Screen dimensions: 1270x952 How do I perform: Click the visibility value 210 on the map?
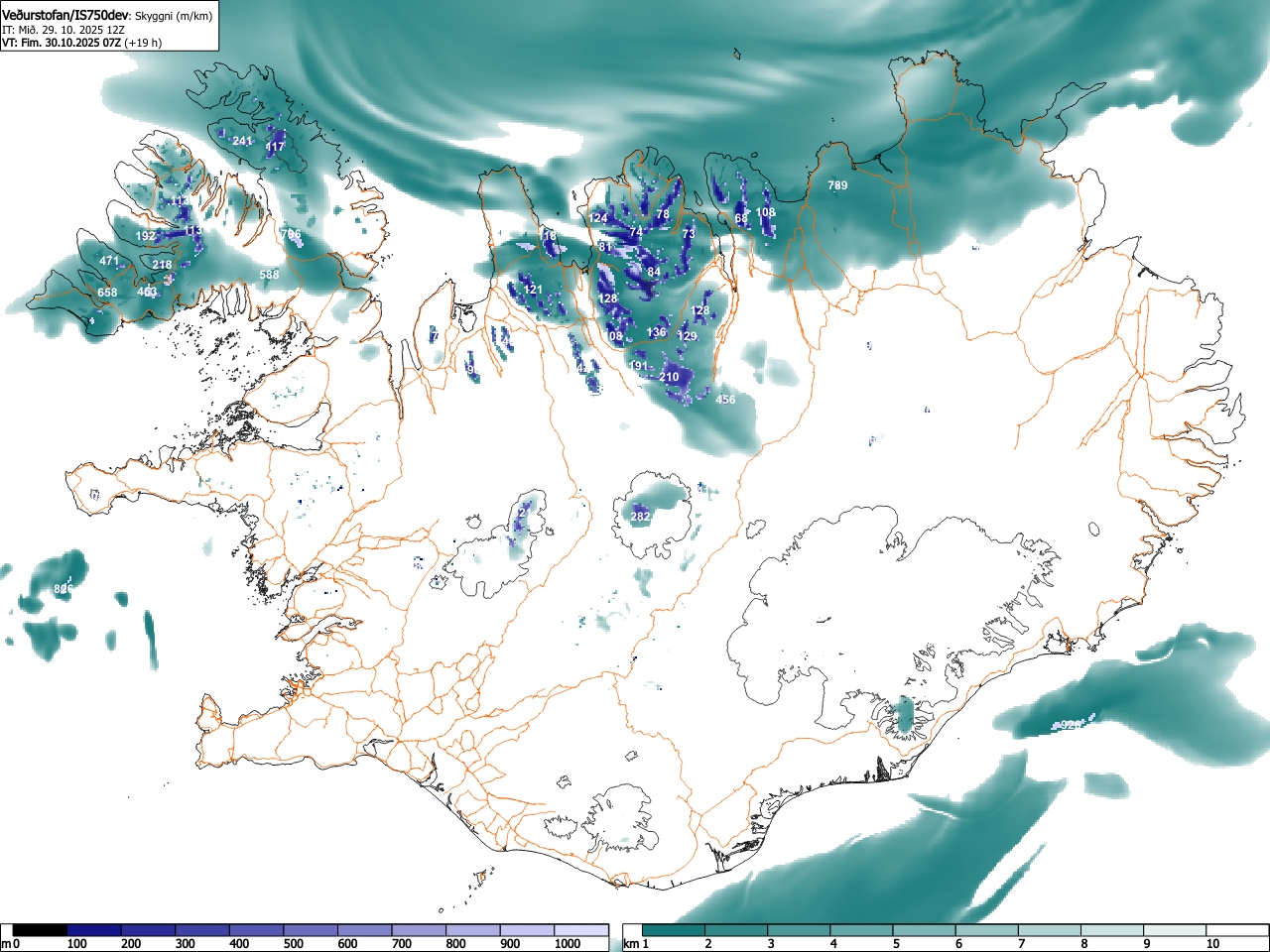click(x=670, y=377)
